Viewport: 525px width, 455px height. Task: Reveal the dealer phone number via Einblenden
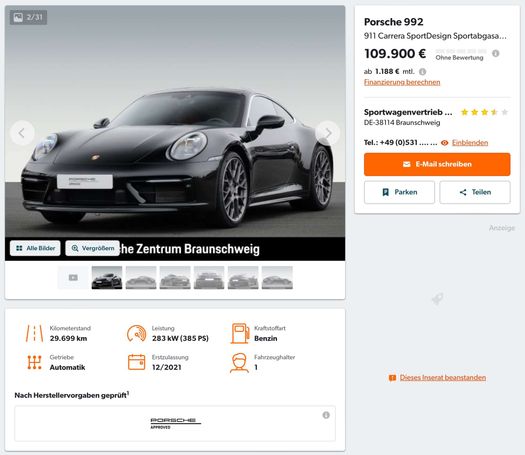click(469, 143)
